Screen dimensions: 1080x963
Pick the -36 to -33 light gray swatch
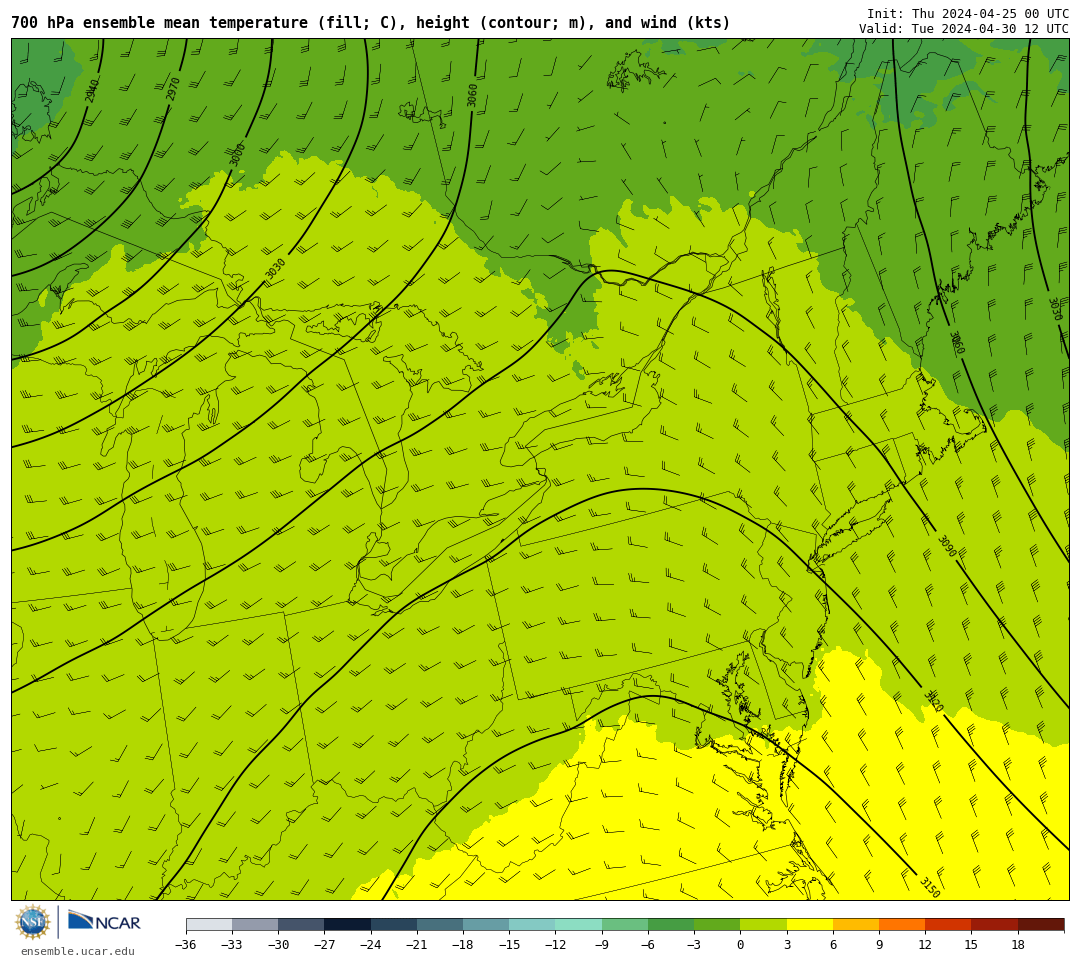point(209,925)
